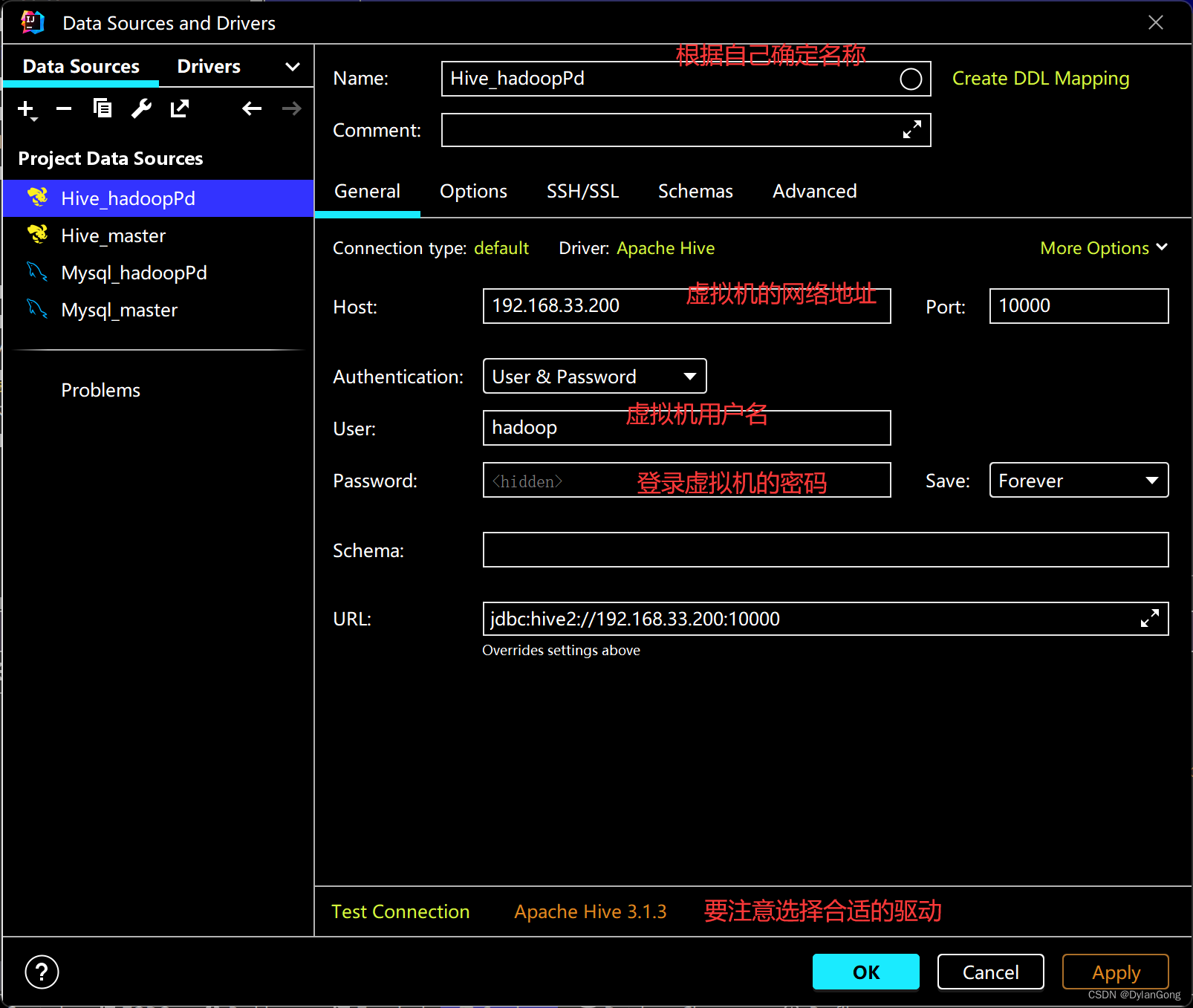
Task: Click the 'Overrides settings above' text
Action: [x=561, y=650]
